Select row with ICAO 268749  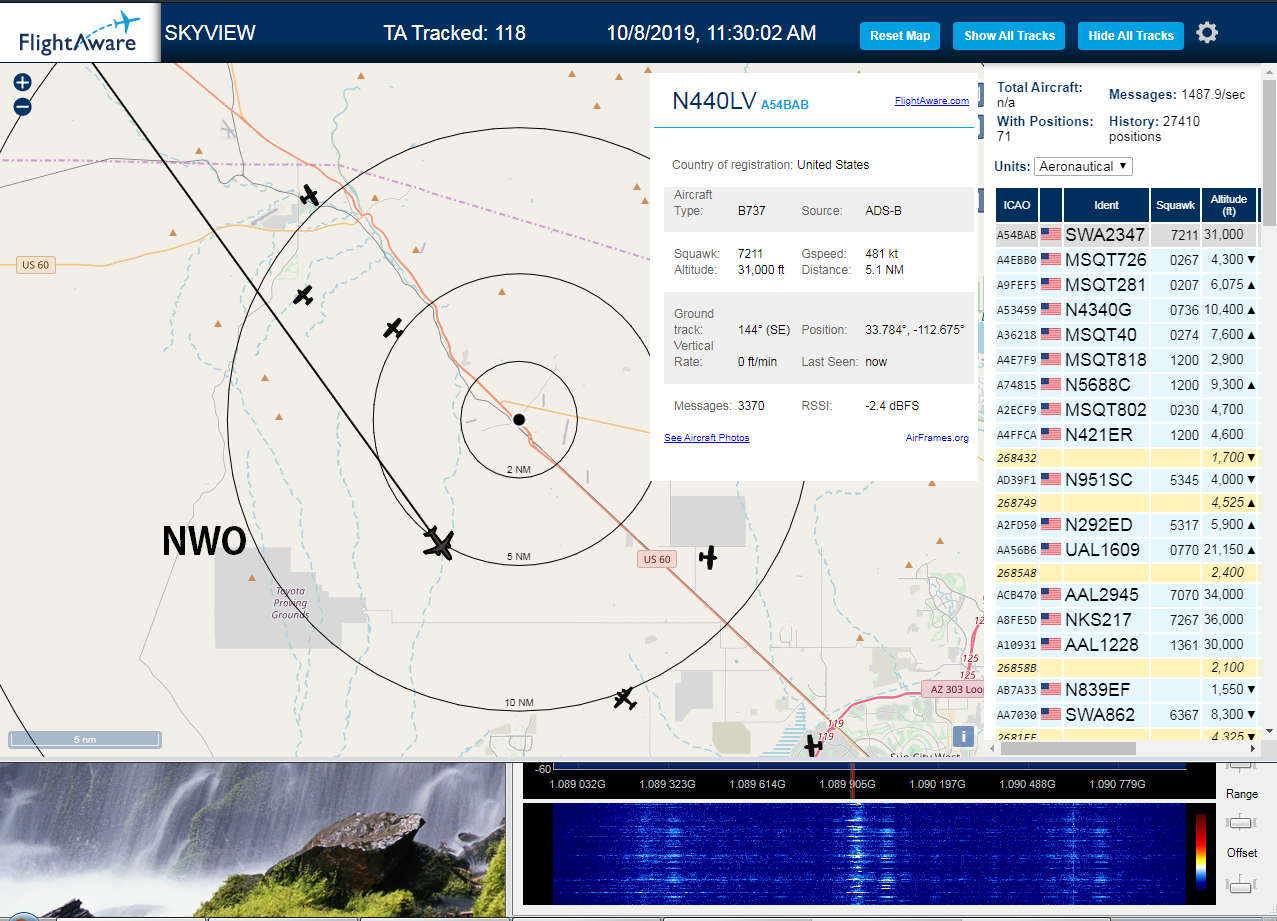(1127, 503)
